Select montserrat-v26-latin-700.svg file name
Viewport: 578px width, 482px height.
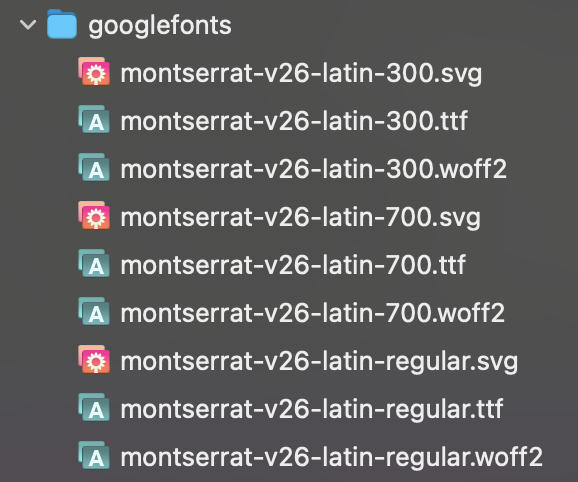(x=301, y=217)
